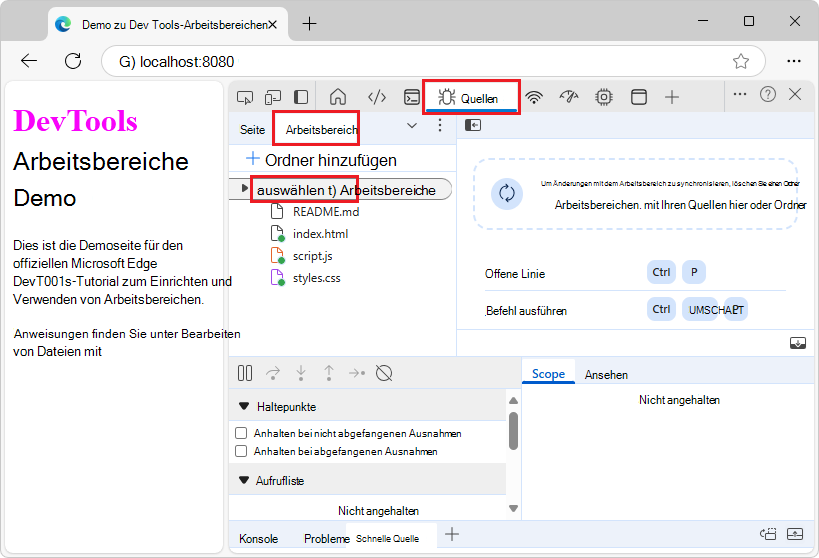Select the Arbeitsbereich navigator tab
Image resolution: width=819 pixels, height=558 pixels.
click(x=322, y=130)
